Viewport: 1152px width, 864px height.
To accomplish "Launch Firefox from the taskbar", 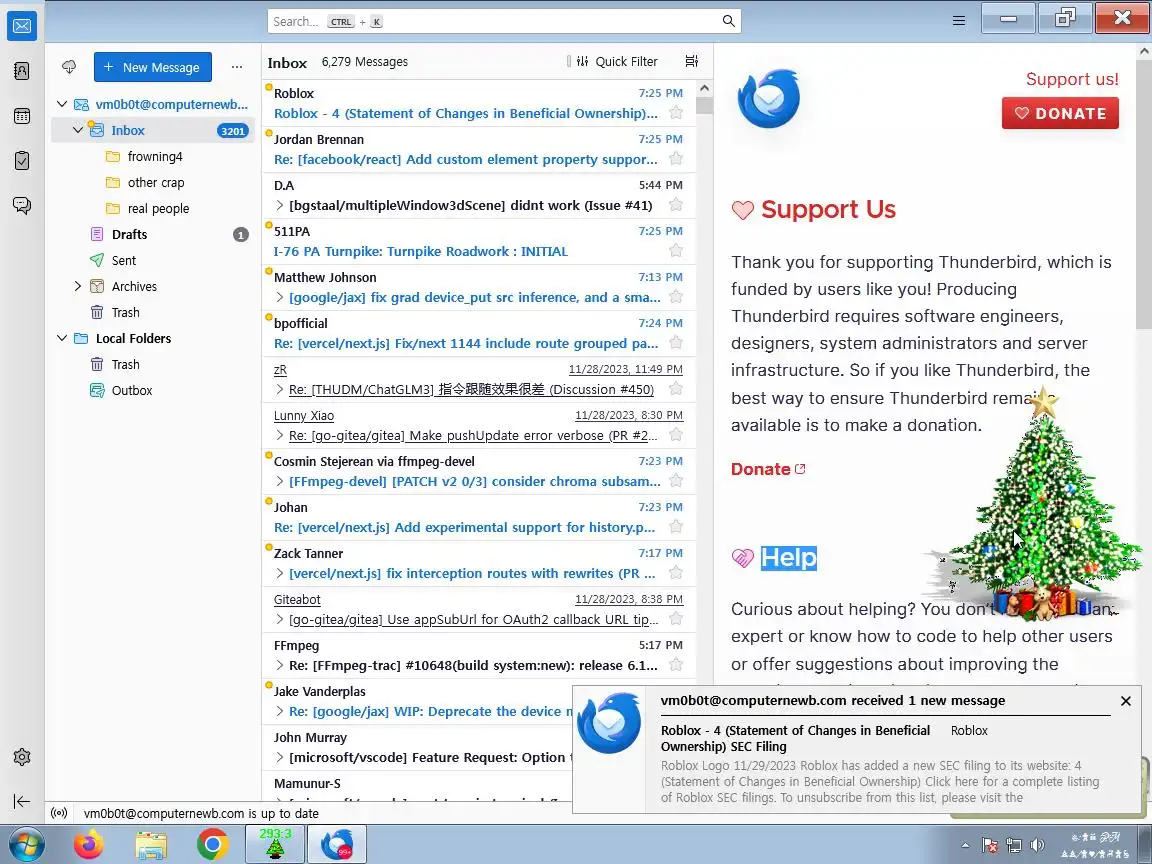I will tap(89, 844).
